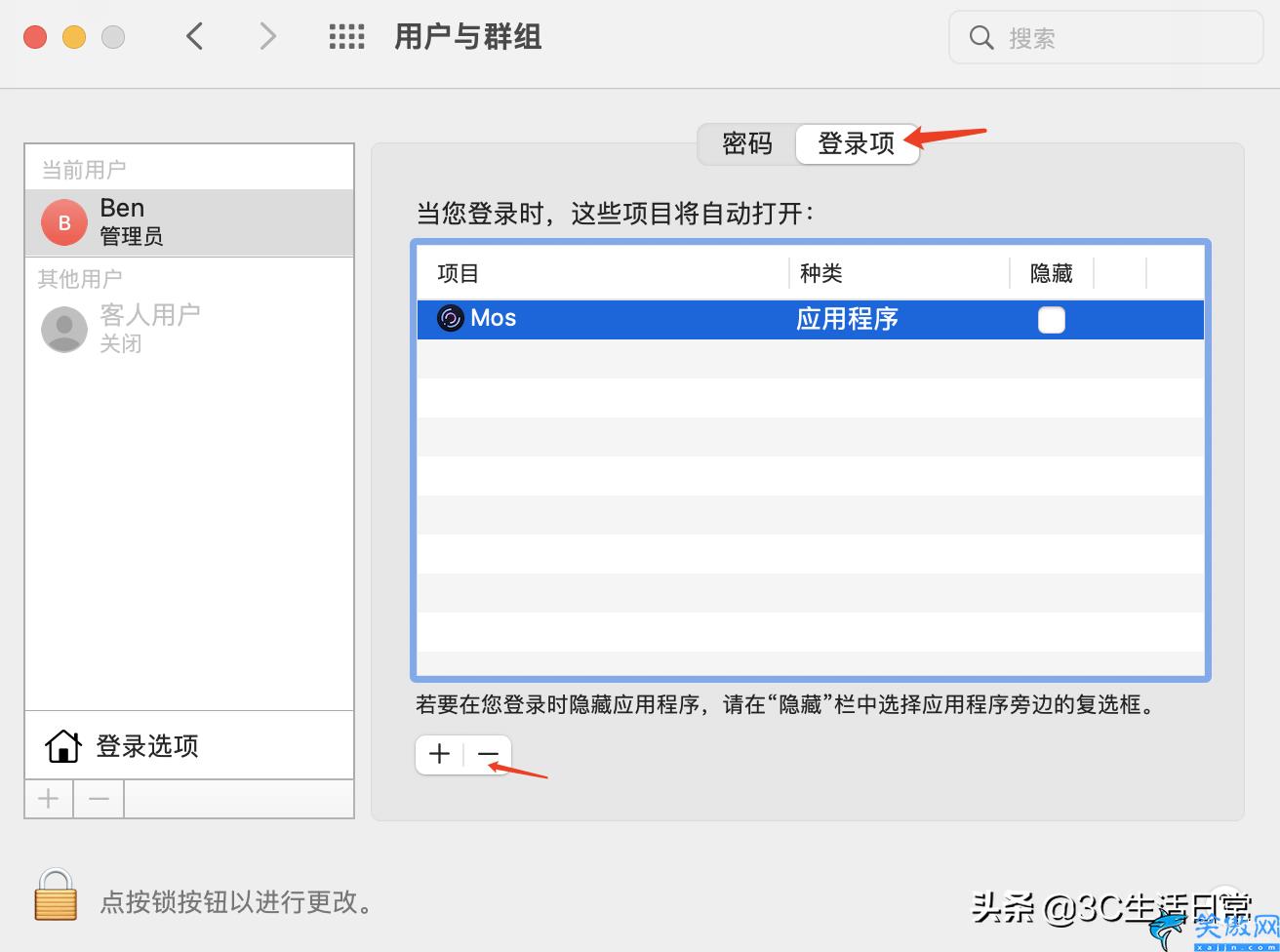This screenshot has height=952, width=1280.
Task: Select the Ben 管理员 user
Action: click(189, 222)
